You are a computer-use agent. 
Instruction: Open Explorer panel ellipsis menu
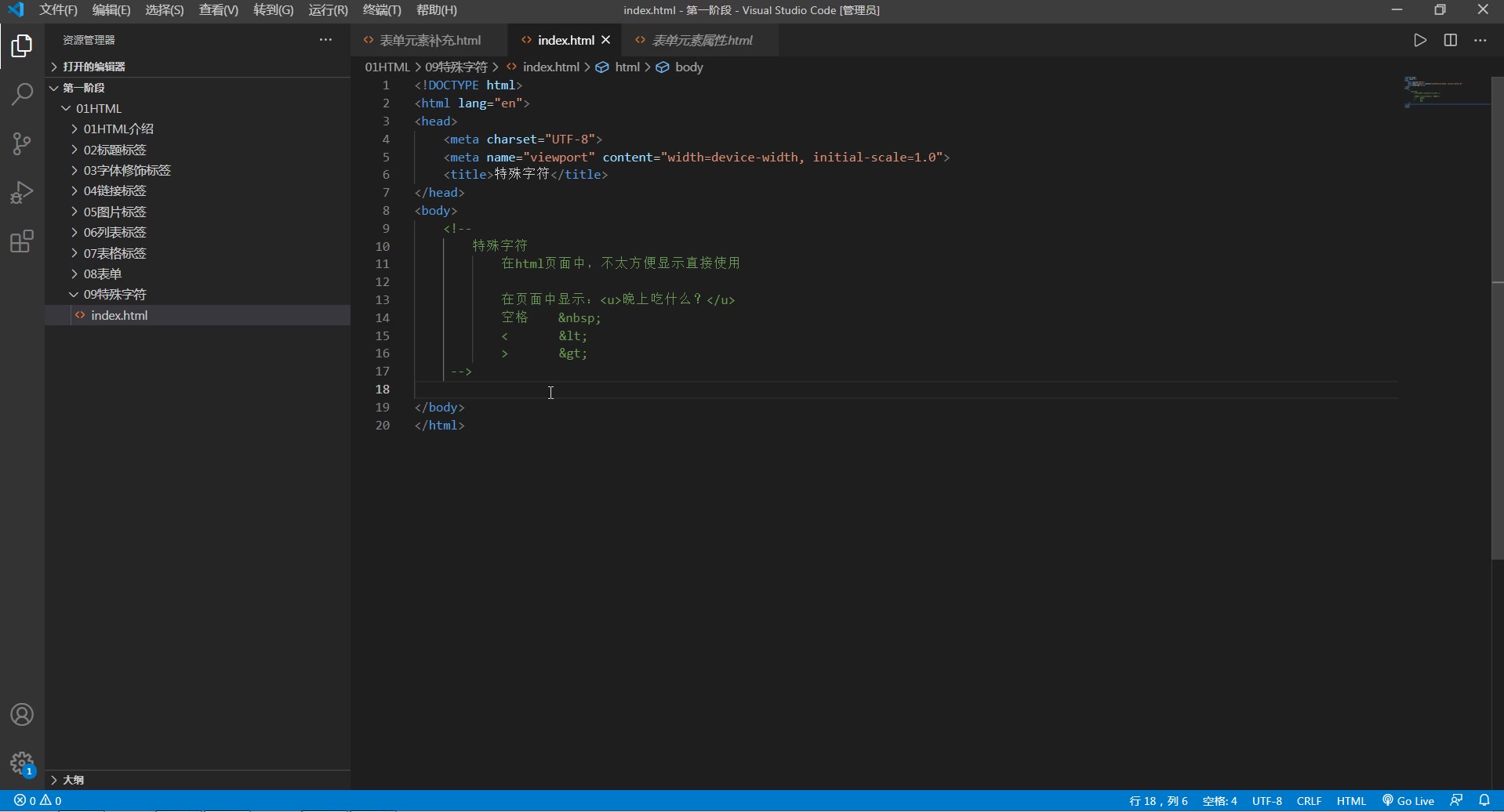click(x=325, y=40)
